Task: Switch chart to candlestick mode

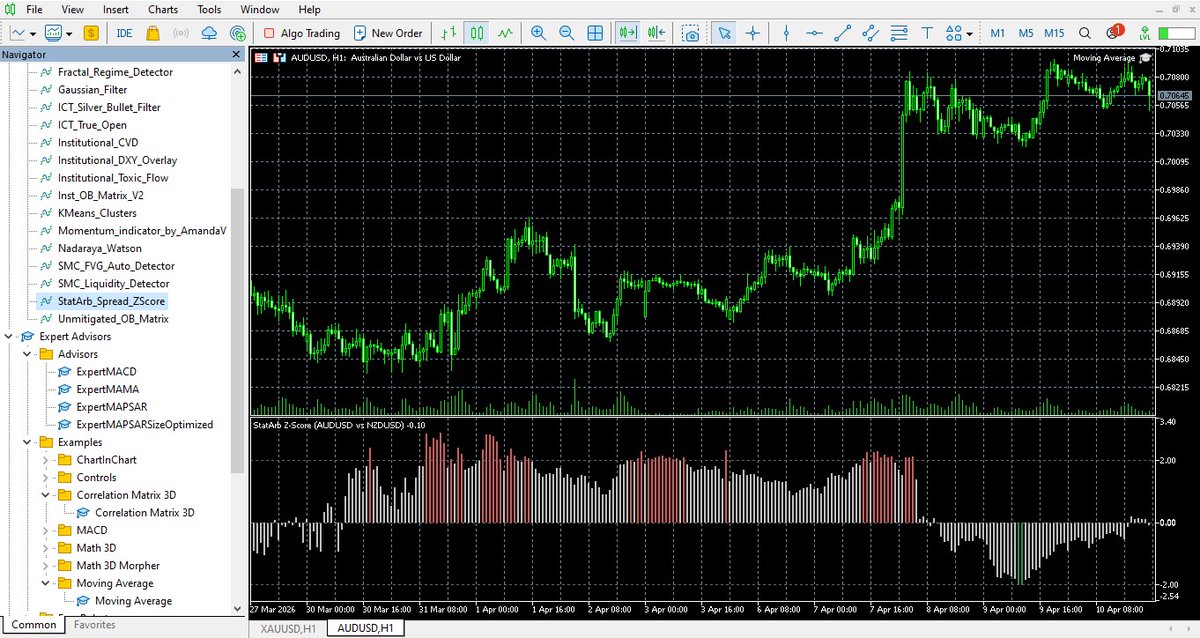Action: (478, 33)
